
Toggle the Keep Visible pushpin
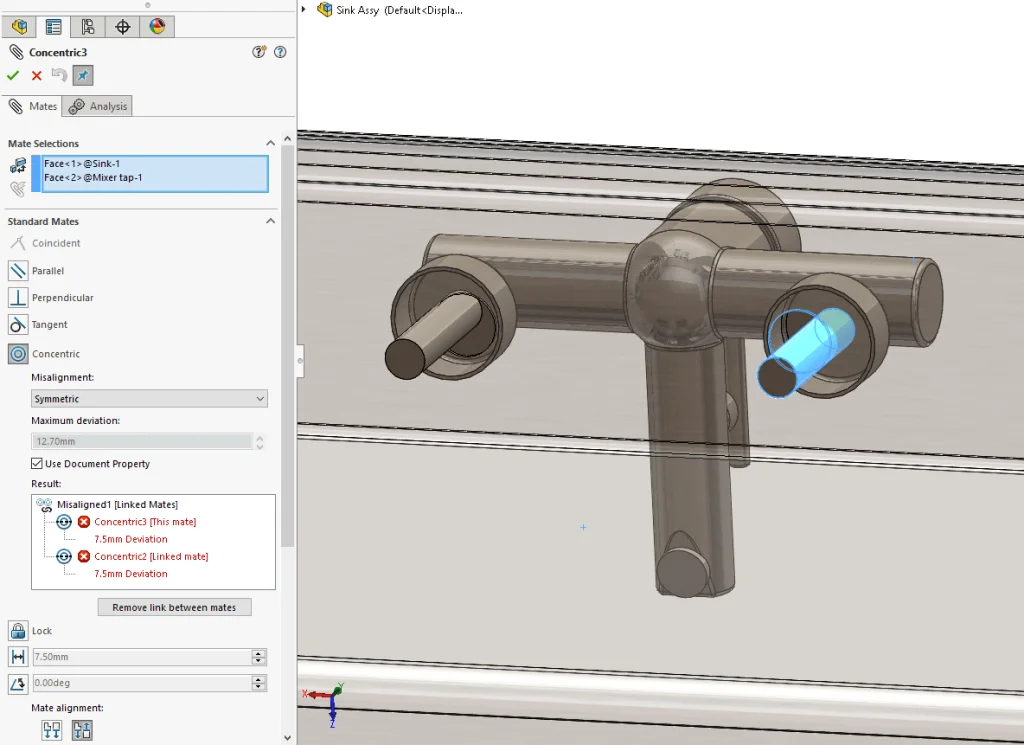point(83,76)
